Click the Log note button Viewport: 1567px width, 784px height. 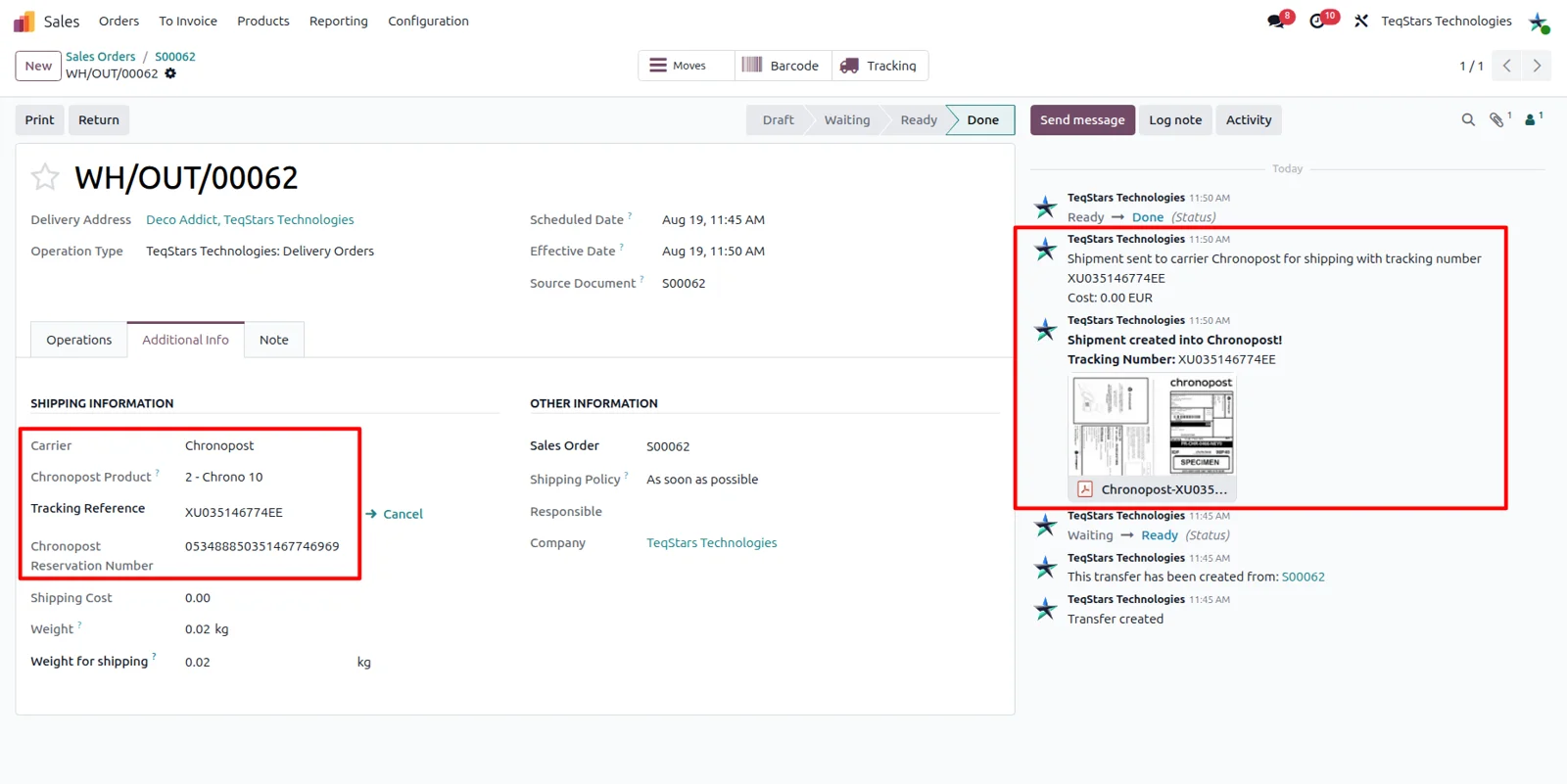(x=1175, y=119)
